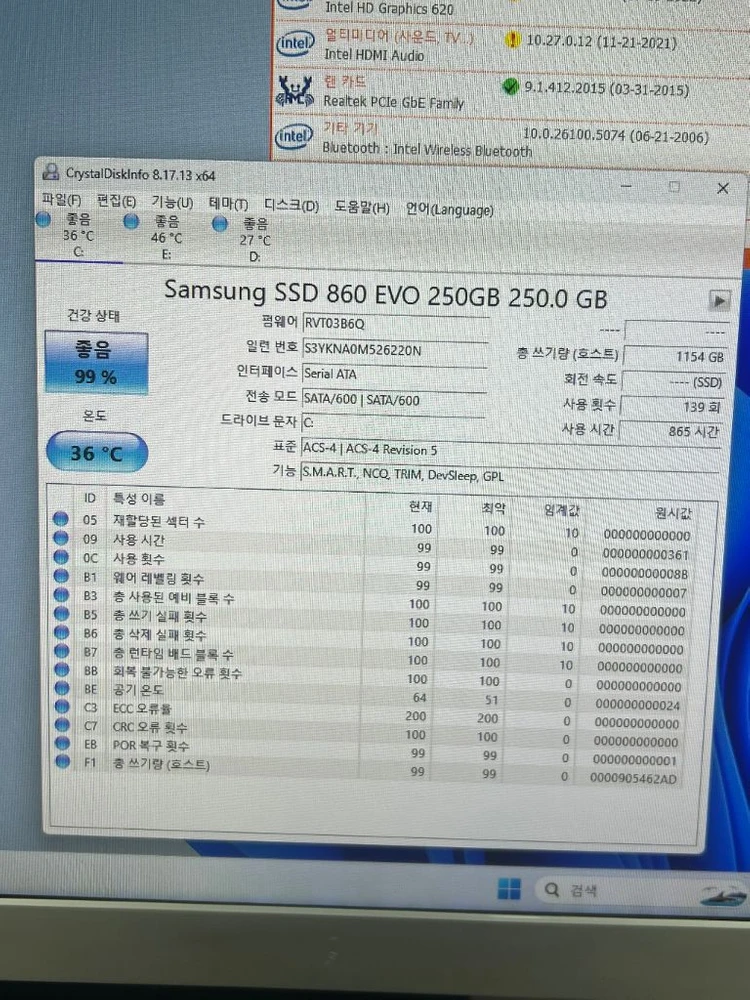Select the 웨어 레벨링 횟수 attribute name
Viewport: 750px width, 1000px height.
coord(158,578)
